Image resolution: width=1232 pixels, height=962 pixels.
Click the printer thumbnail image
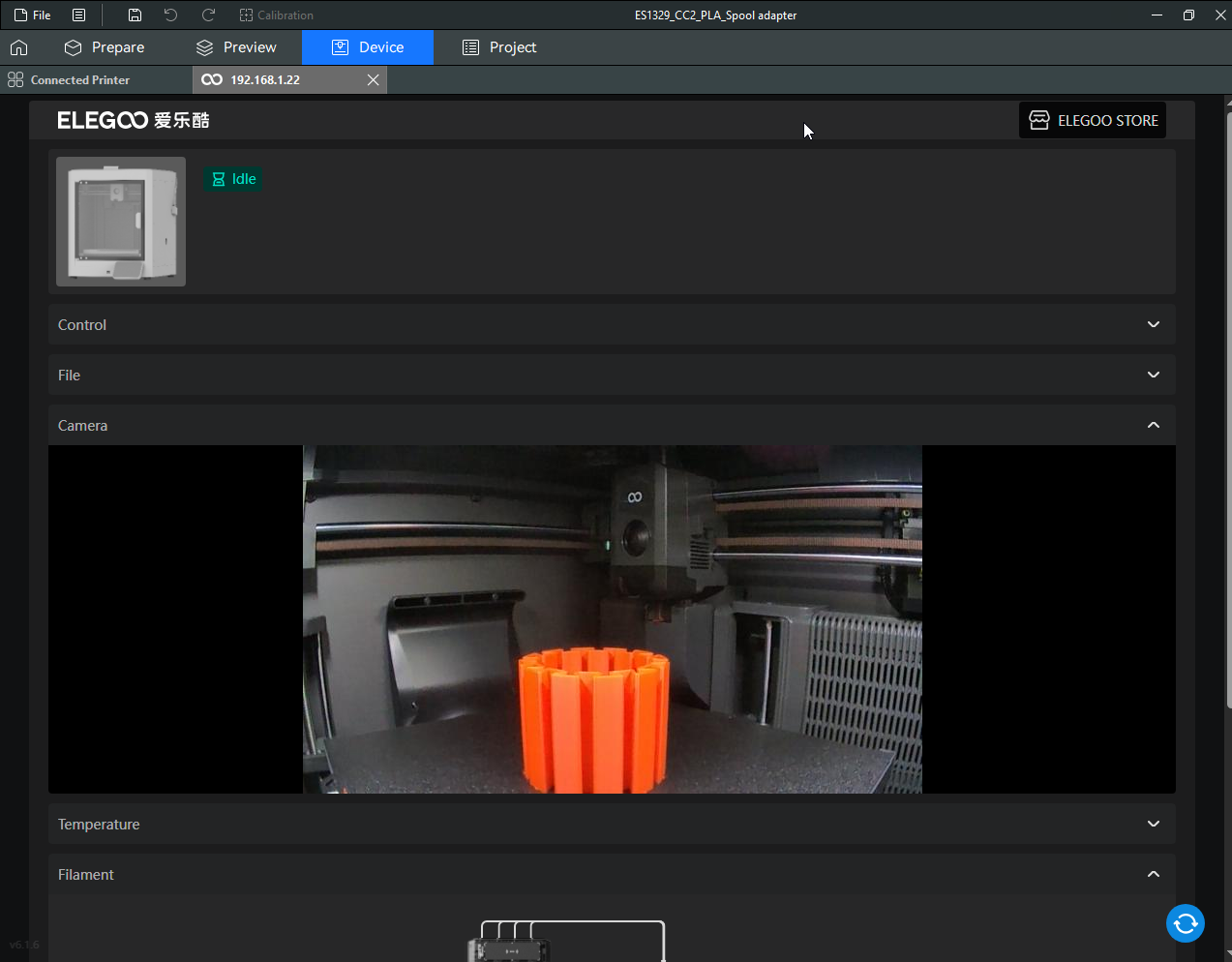pos(121,222)
